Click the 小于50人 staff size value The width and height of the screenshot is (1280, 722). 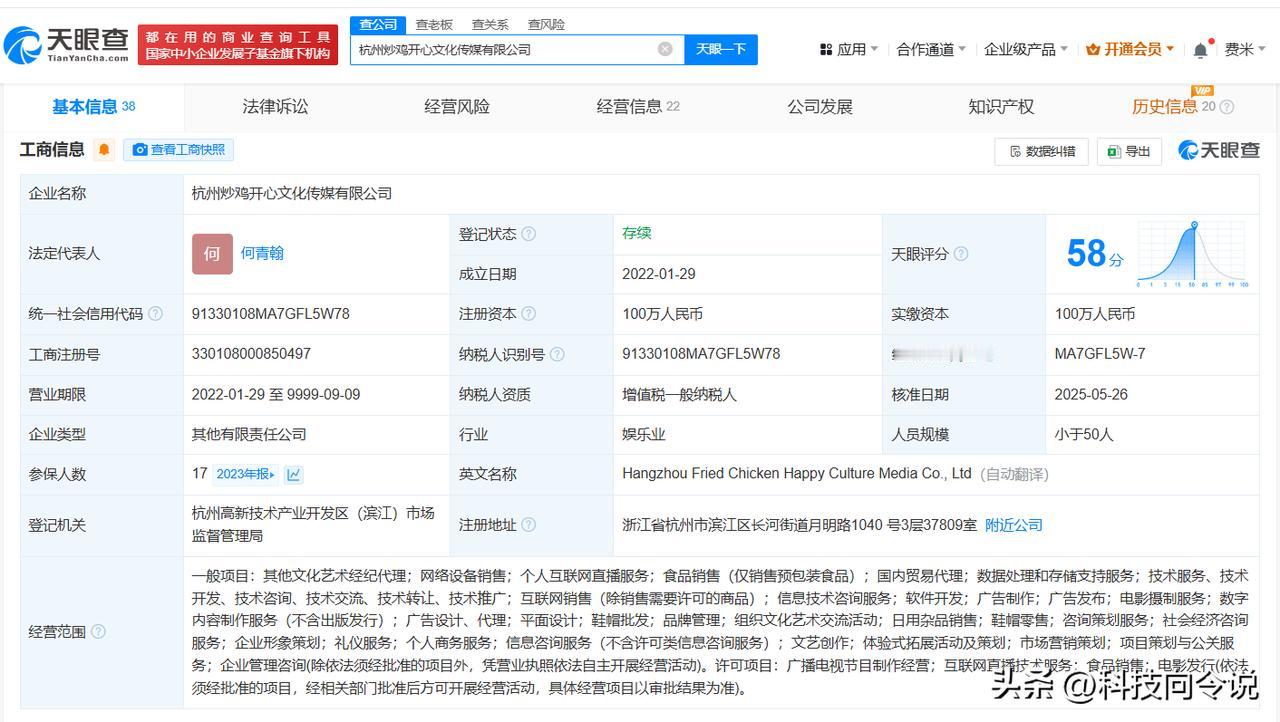tap(1084, 434)
